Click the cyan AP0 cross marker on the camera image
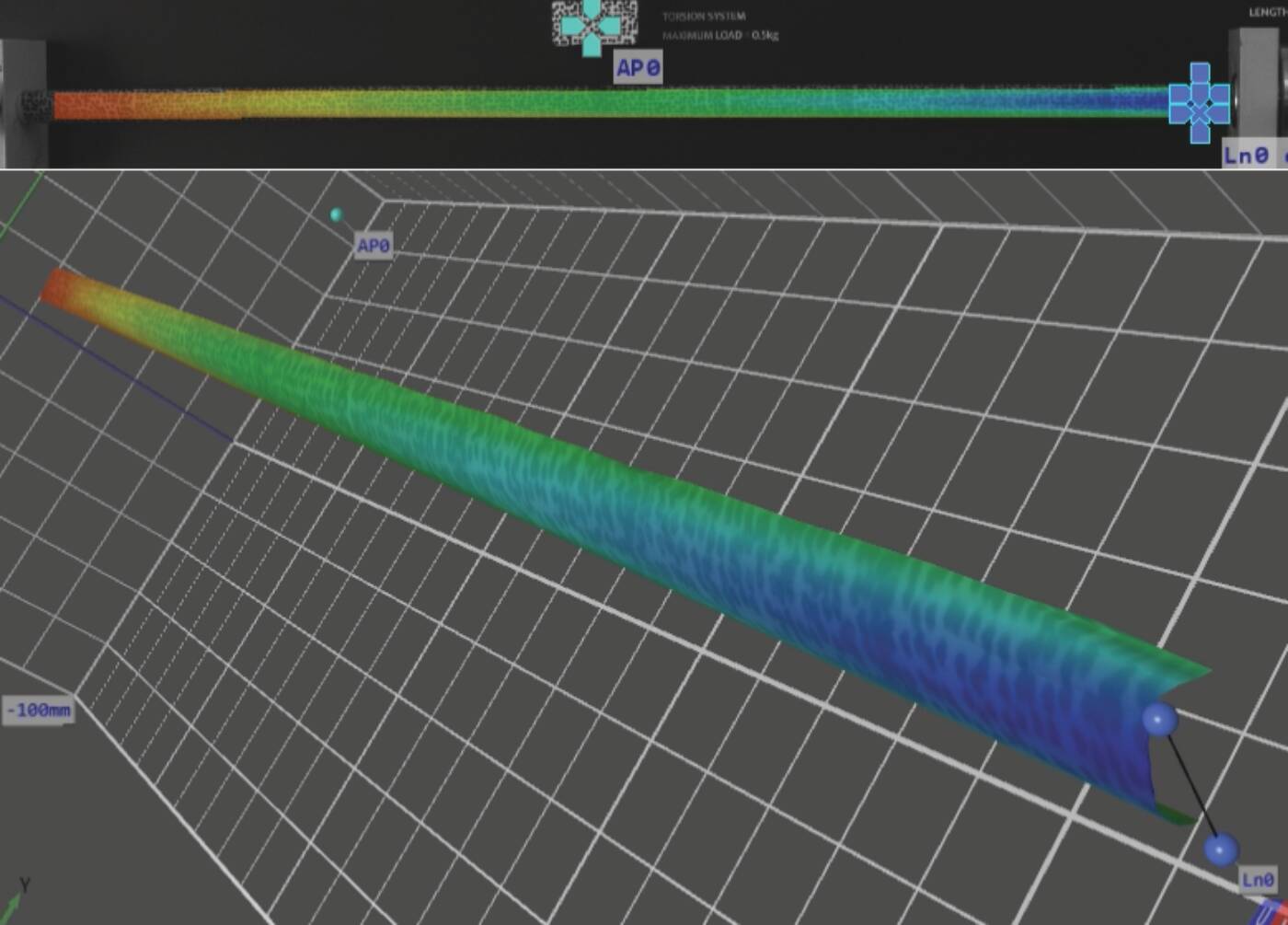Screen dimensions: 1288x925 tap(594, 25)
